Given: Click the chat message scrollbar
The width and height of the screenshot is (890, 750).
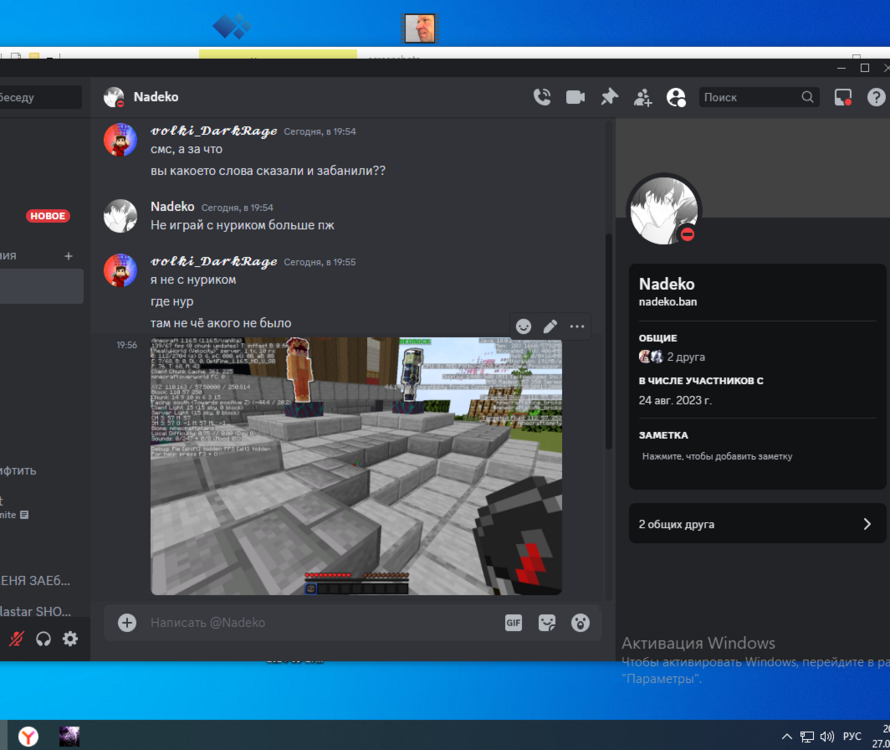Looking at the screenshot, I should pyautogui.click(x=608, y=341).
